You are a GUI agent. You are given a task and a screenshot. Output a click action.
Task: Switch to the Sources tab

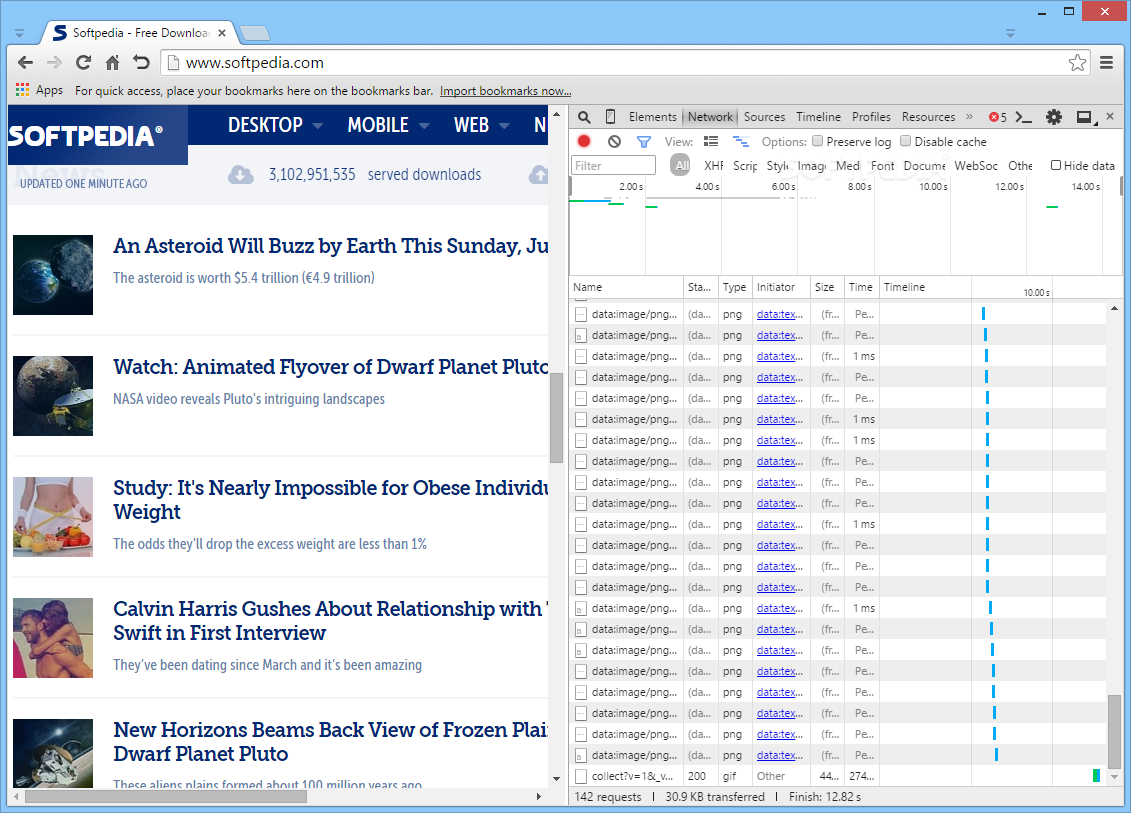[x=764, y=117]
